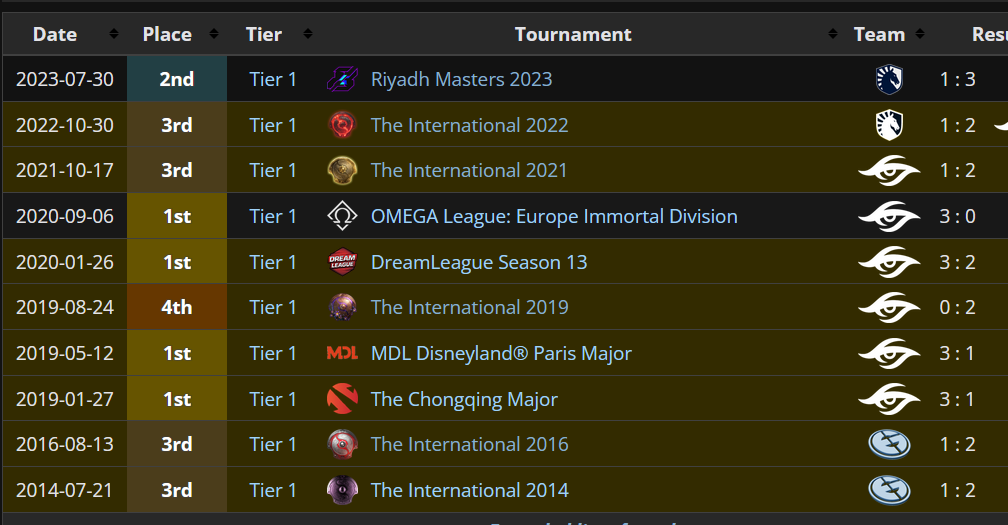
Task: Click Team Liquid logo in Riyadh Masters row
Action: [x=888, y=79]
